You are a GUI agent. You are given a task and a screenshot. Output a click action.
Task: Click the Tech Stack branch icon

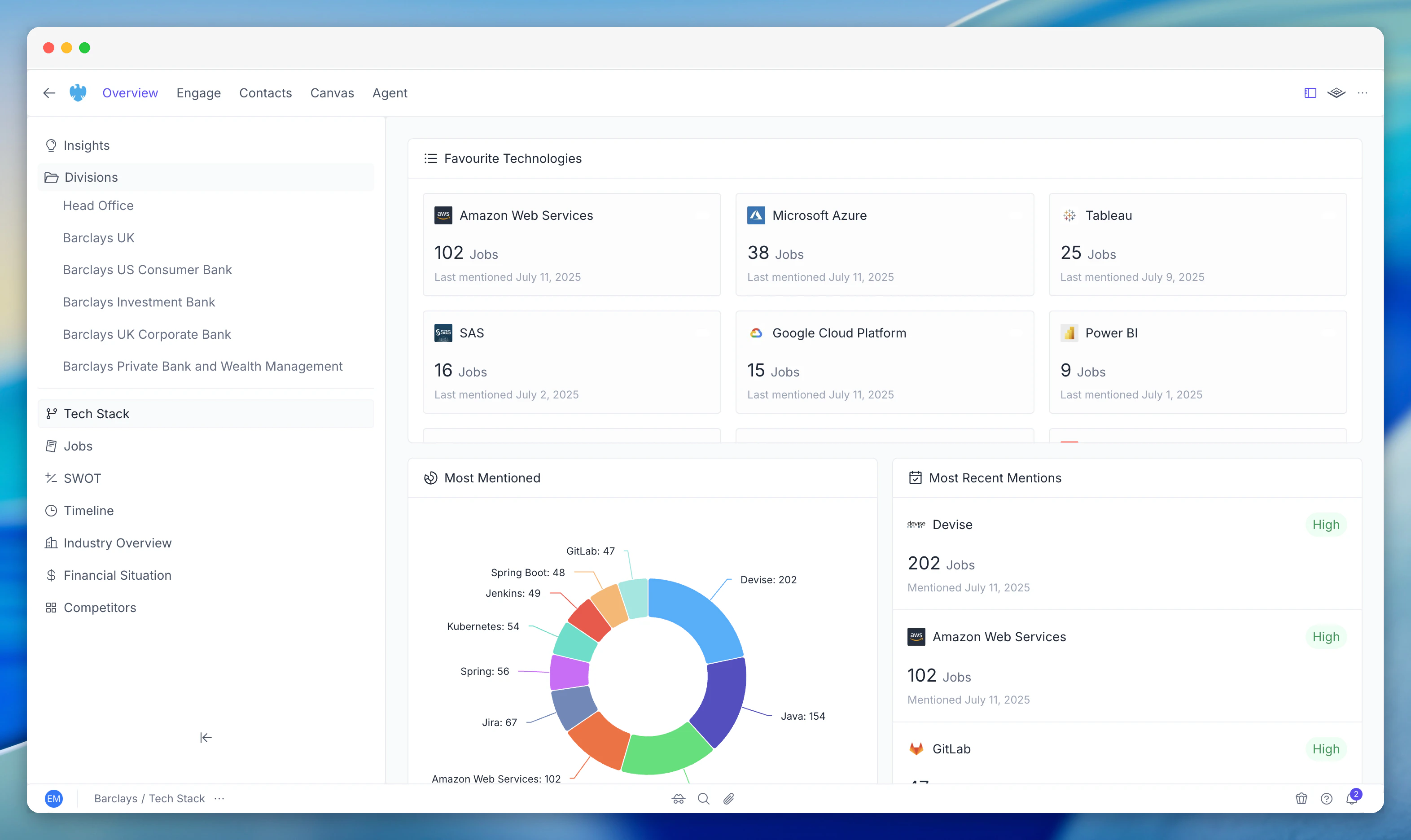coord(52,414)
